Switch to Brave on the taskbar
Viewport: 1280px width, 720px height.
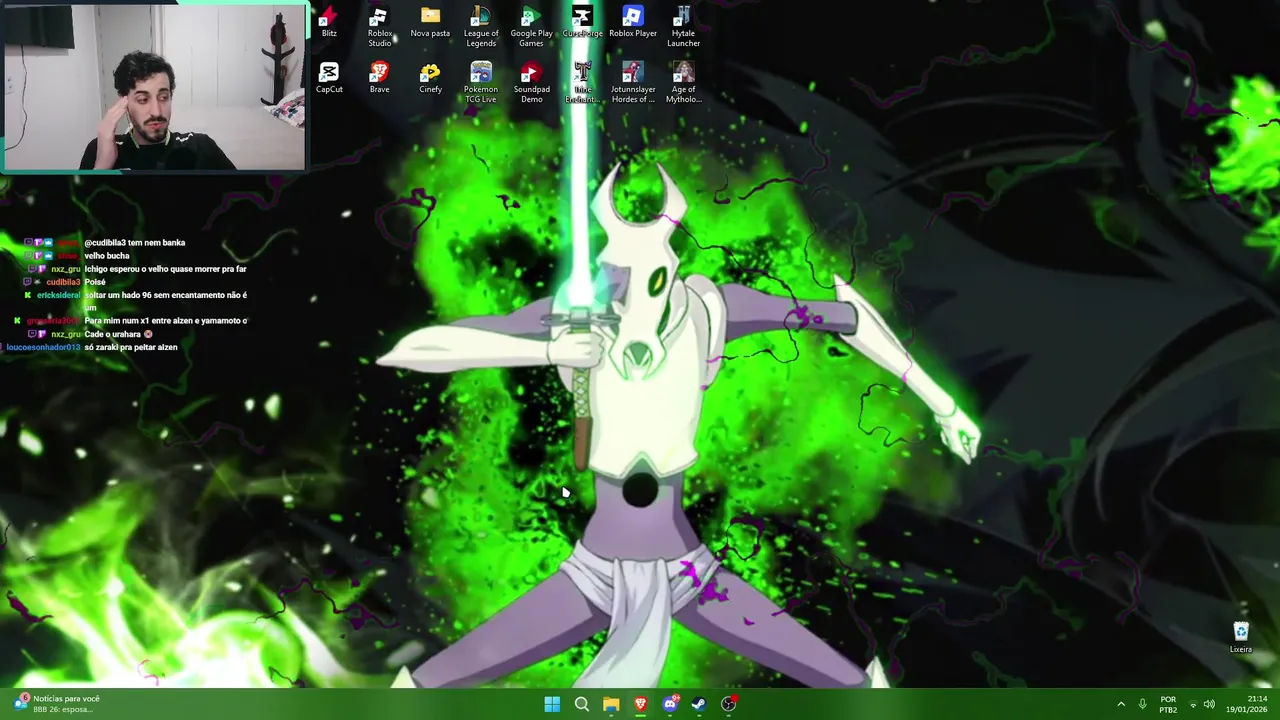641,704
